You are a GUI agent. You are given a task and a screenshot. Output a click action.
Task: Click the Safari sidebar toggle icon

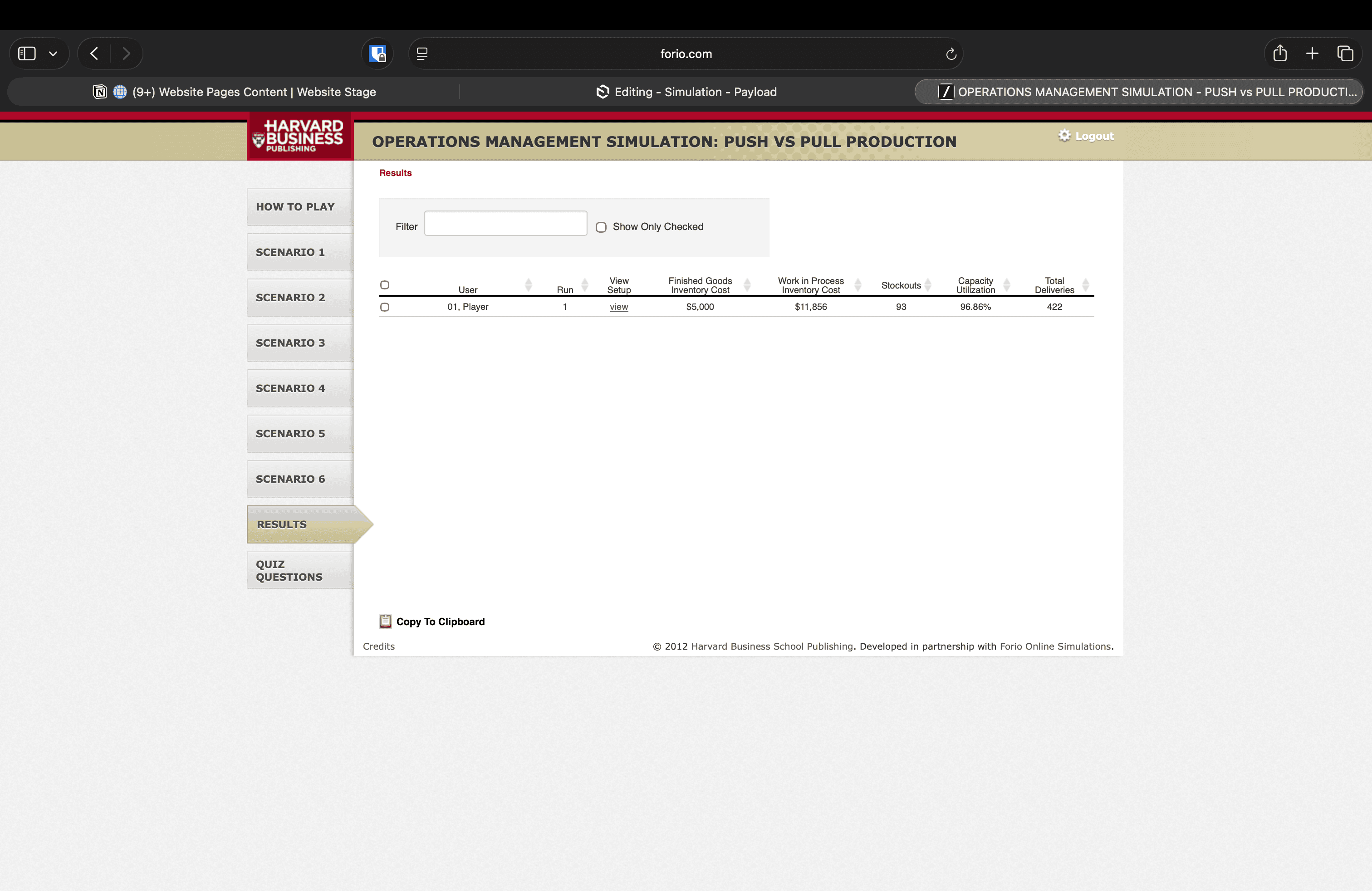tap(26, 54)
